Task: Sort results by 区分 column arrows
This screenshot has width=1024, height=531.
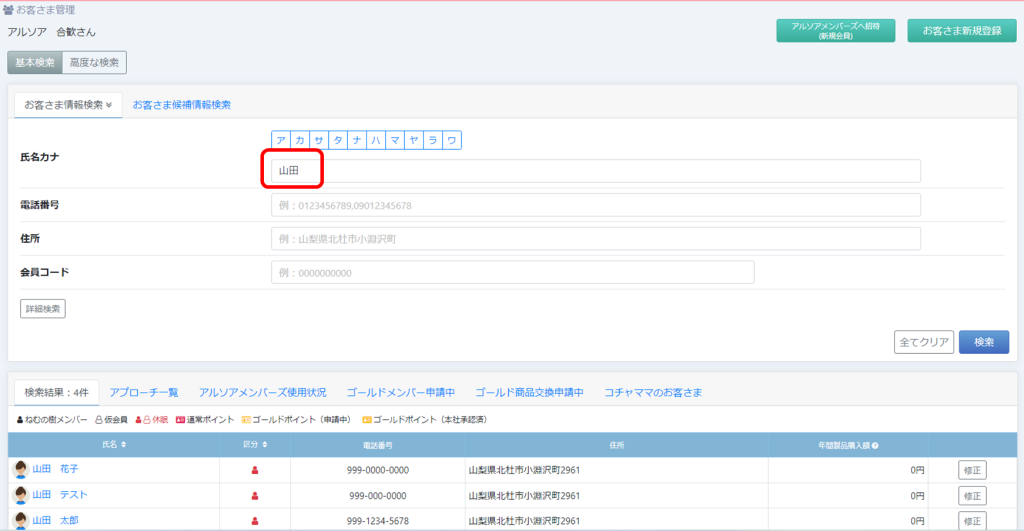Action: click(264, 444)
